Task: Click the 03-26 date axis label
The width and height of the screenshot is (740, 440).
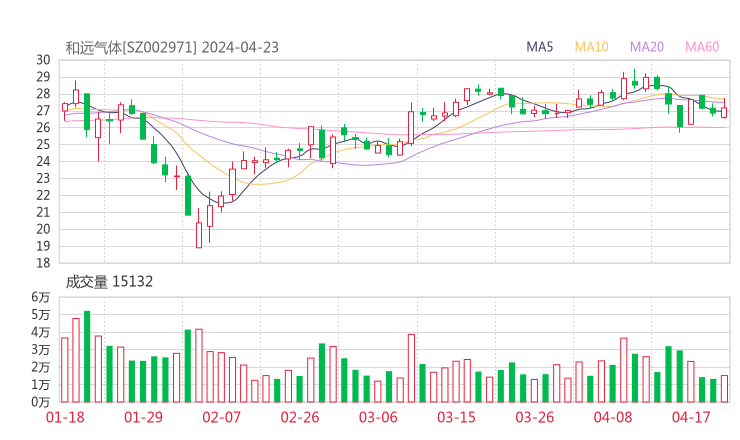Action: pos(534,417)
